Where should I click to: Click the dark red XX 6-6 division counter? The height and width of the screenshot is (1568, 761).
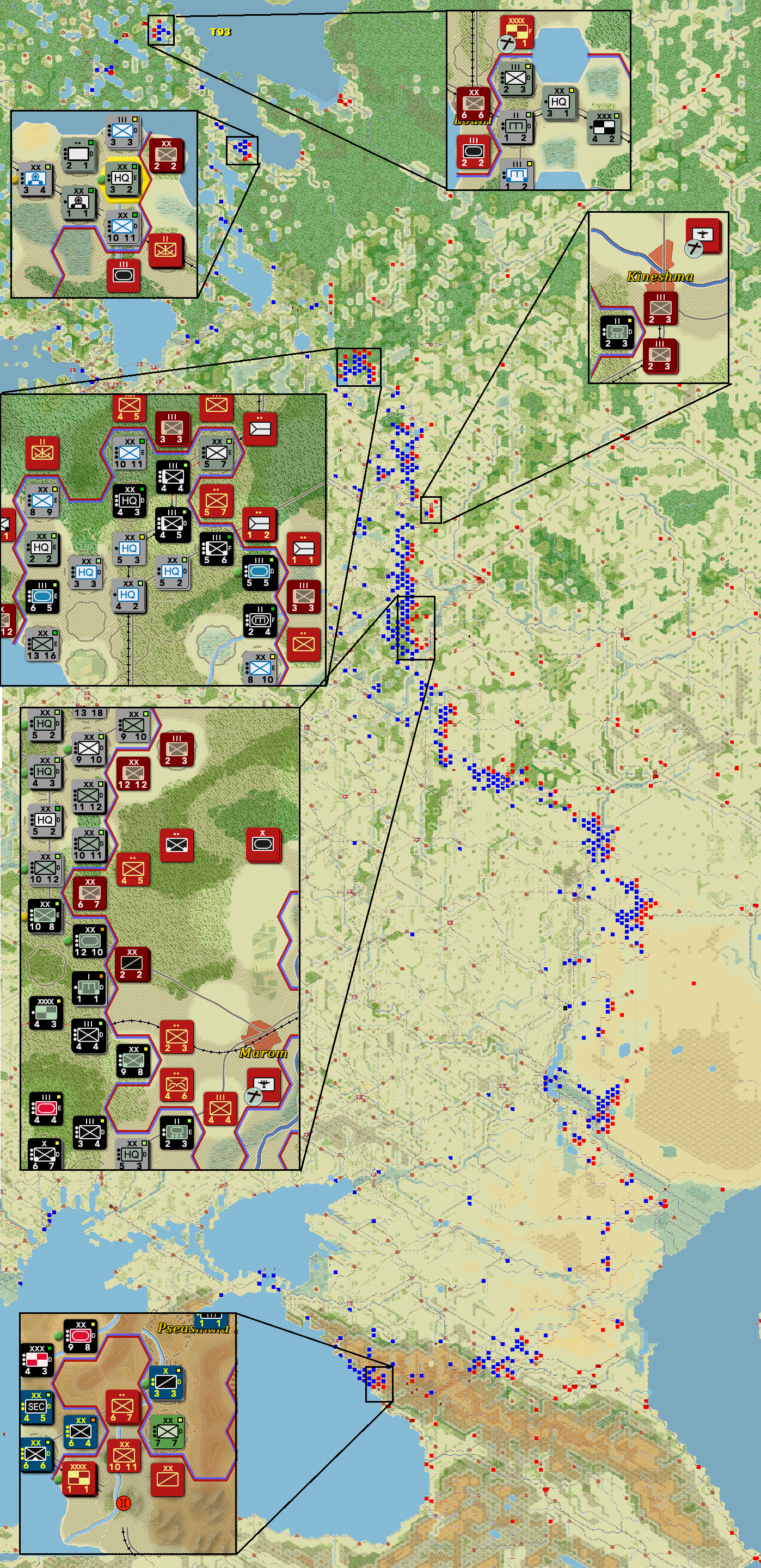pos(473,103)
